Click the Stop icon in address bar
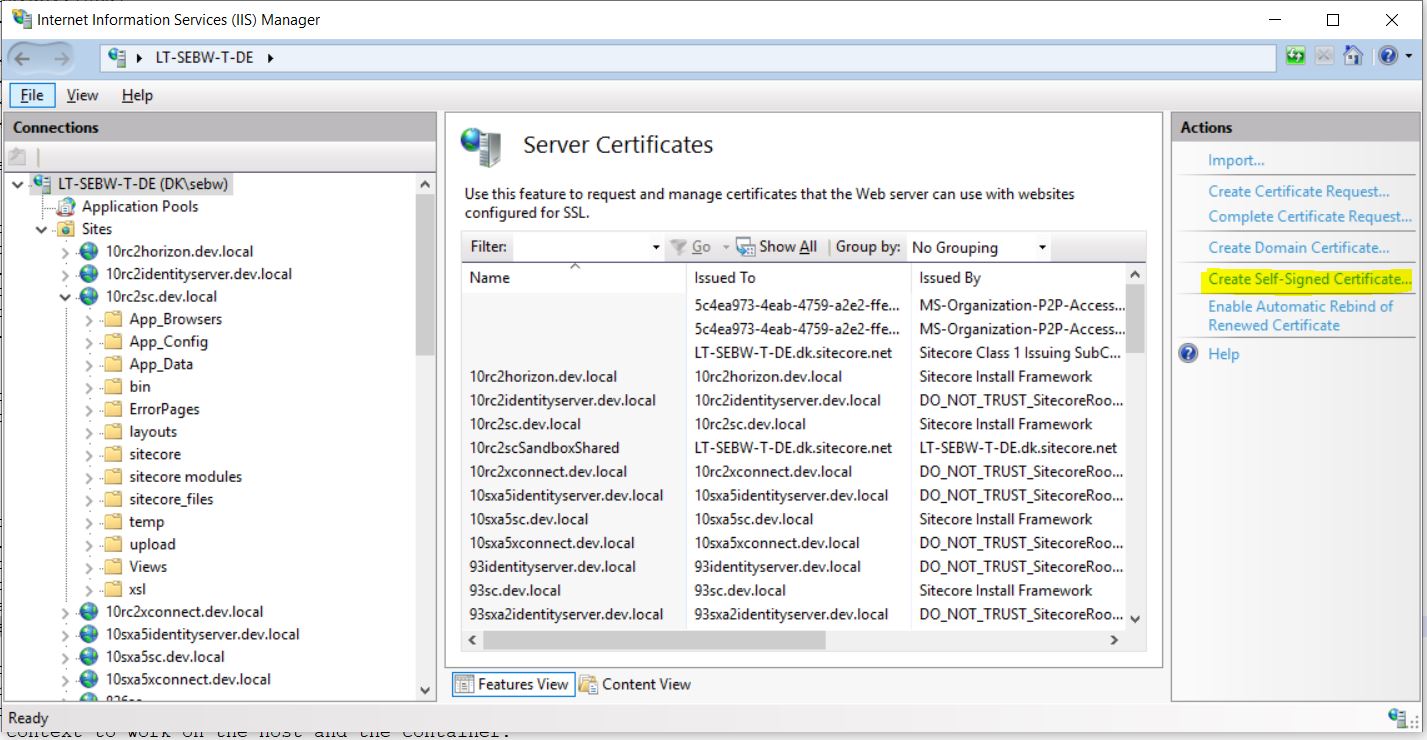Screen dimensions: 1427x740 (x=1324, y=56)
